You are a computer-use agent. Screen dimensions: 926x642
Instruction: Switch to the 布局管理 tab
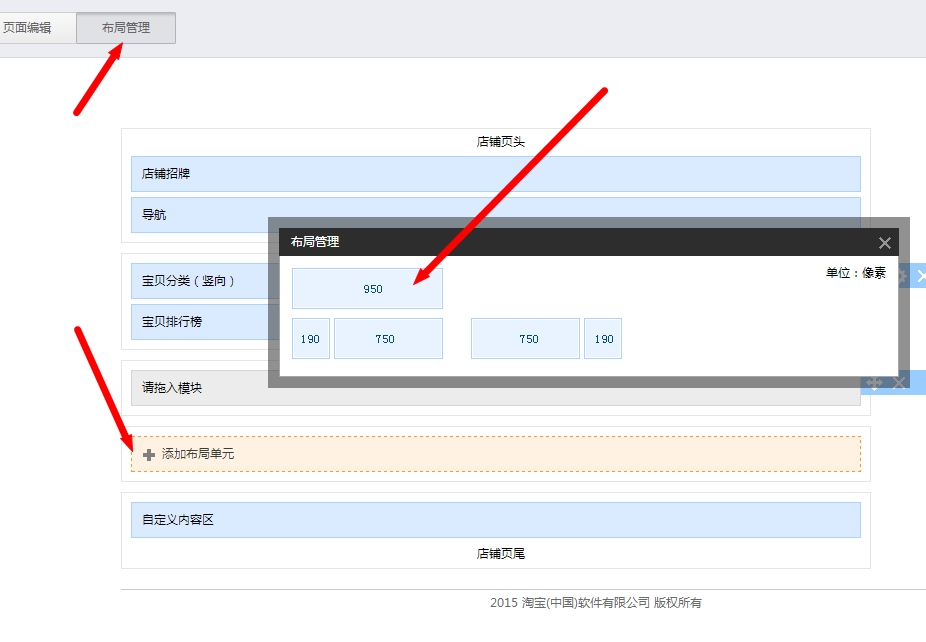click(x=125, y=27)
